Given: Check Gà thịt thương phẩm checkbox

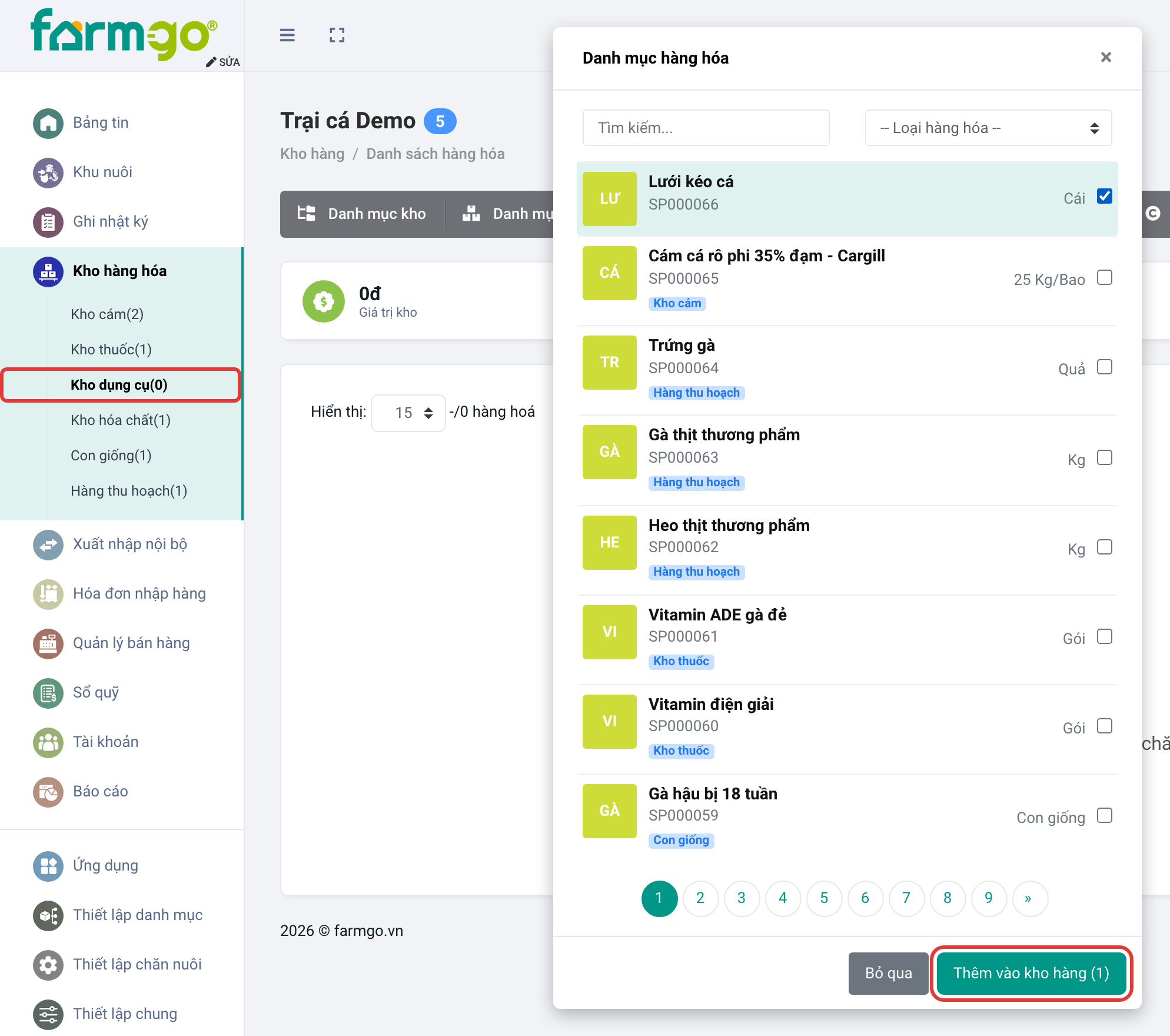Looking at the screenshot, I should coord(1105,457).
